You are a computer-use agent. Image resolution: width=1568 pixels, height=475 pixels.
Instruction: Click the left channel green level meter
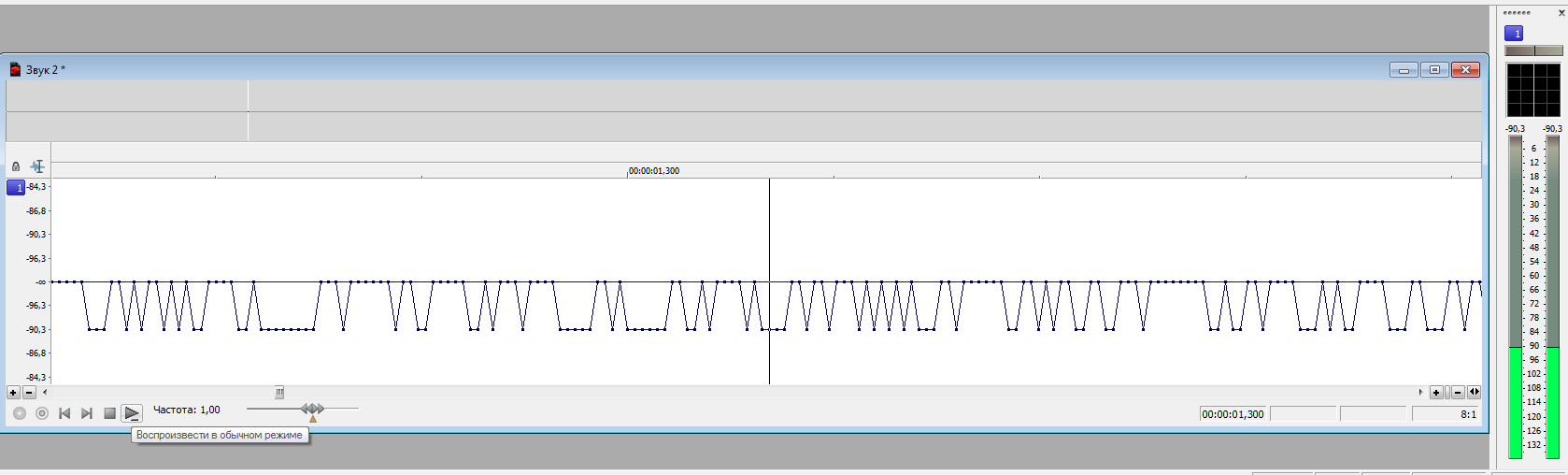click(x=1516, y=402)
